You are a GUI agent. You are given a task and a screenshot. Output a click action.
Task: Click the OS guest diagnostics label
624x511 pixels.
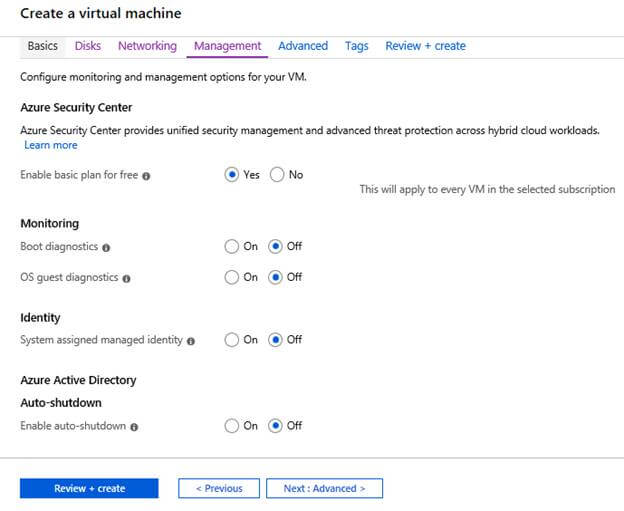(69, 277)
